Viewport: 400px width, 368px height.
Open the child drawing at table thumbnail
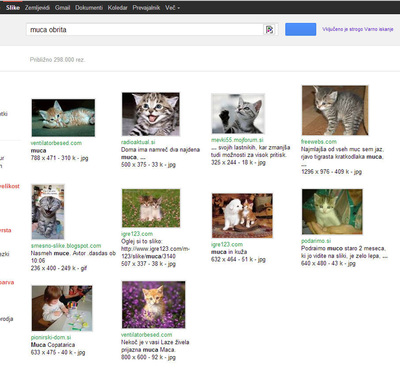coord(62,308)
